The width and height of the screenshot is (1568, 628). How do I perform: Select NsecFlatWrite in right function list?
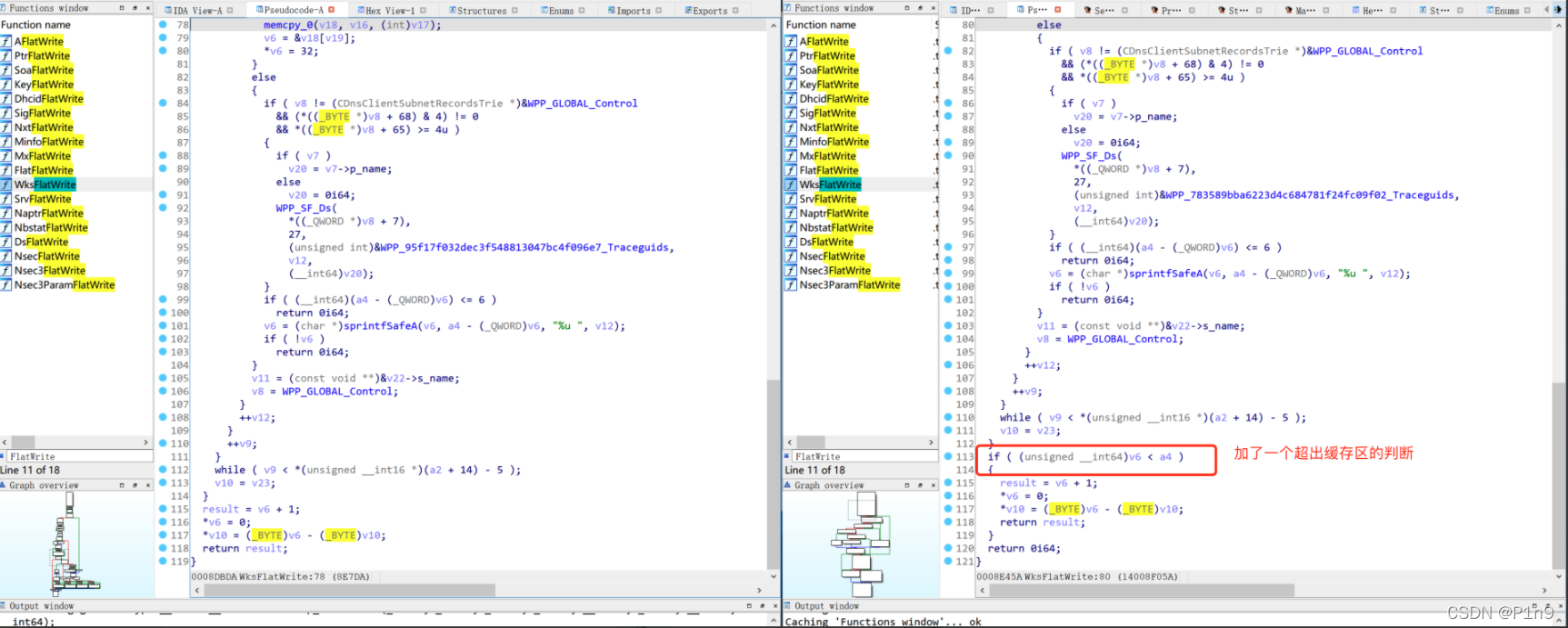click(832, 256)
